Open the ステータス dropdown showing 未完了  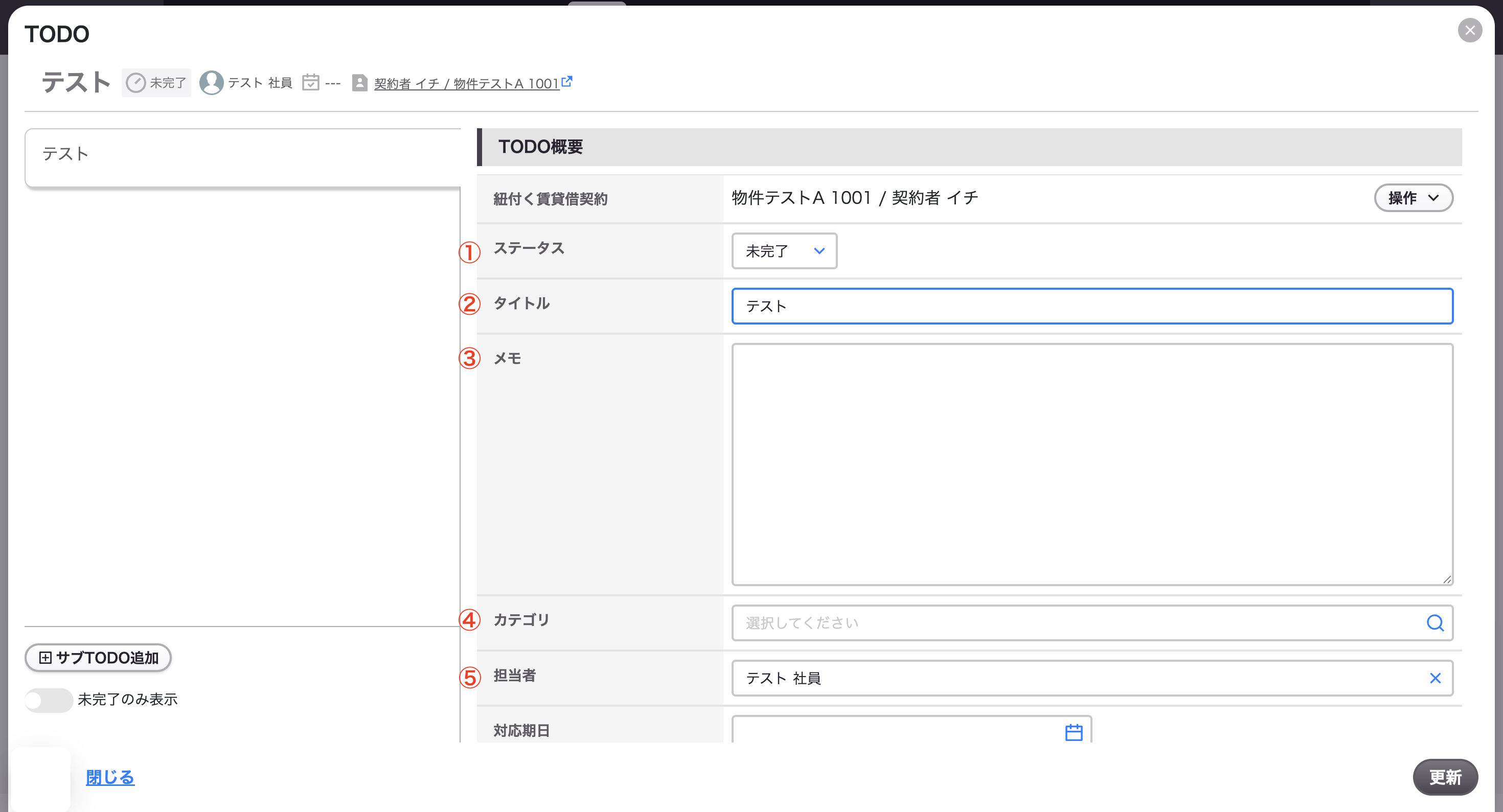(x=784, y=251)
